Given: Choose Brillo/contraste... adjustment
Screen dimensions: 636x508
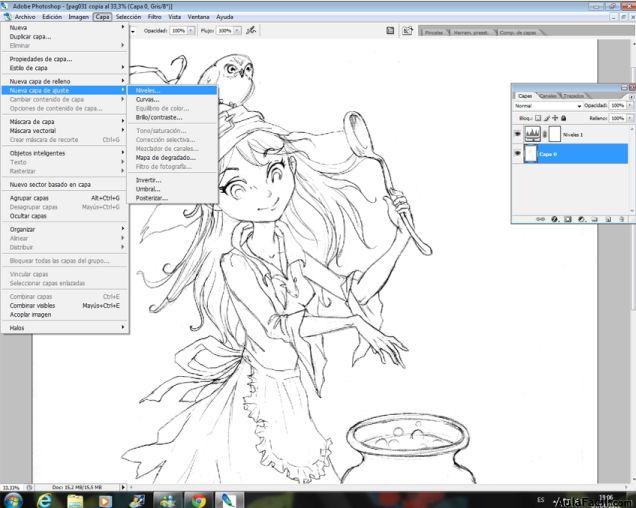Looking at the screenshot, I should 172,117.
